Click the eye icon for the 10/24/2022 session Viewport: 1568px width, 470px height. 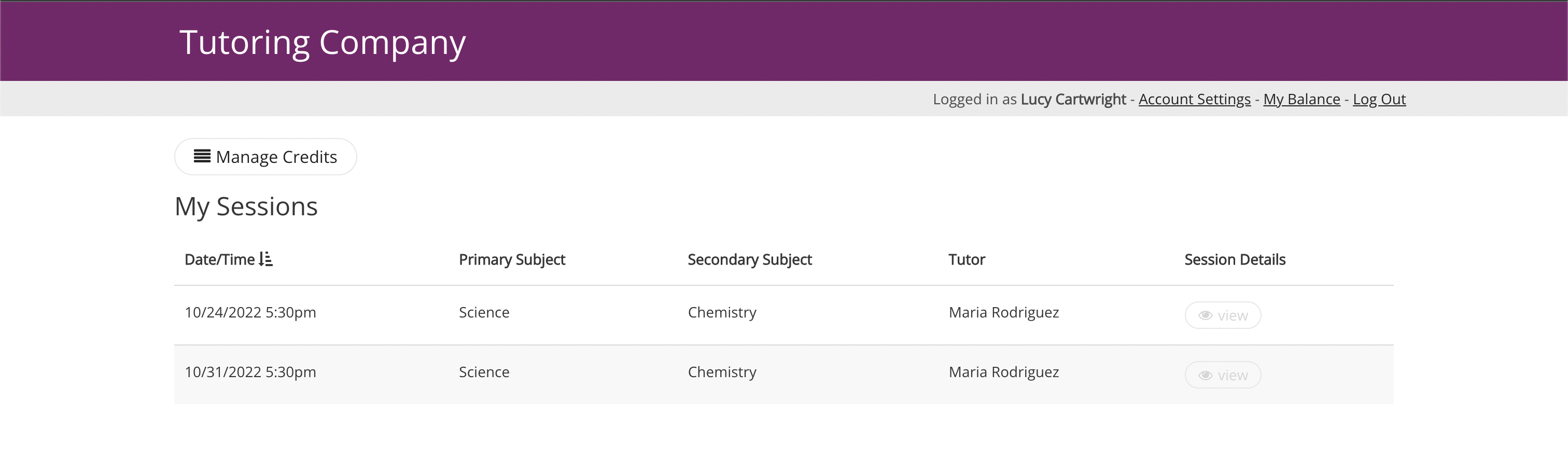[x=1205, y=315]
